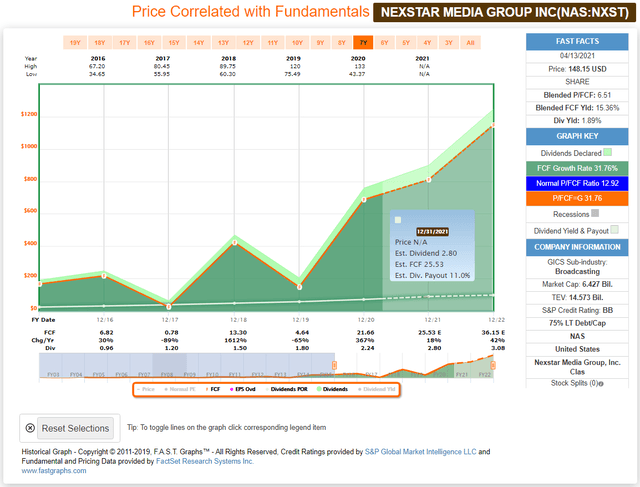
Task: Click the Price: 148.15 USD fact
Action: tap(577, 69)
